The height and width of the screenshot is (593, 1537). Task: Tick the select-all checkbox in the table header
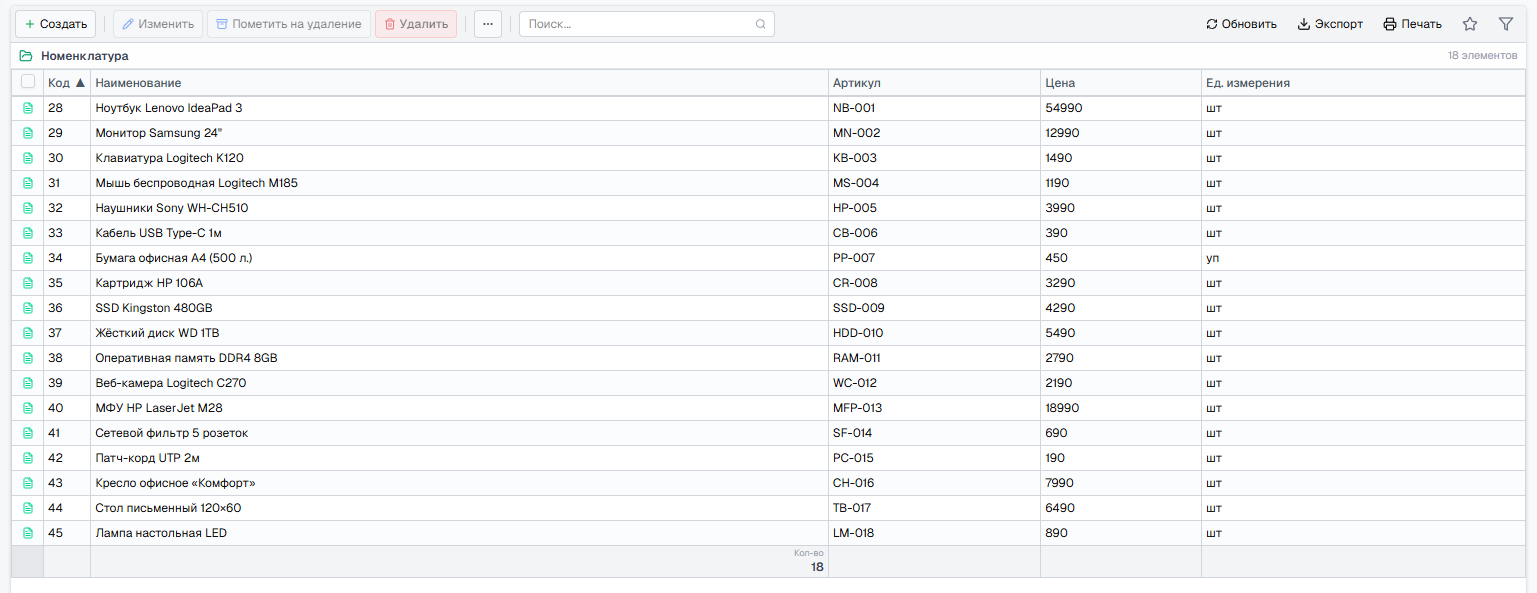click(x=28, y=82)
